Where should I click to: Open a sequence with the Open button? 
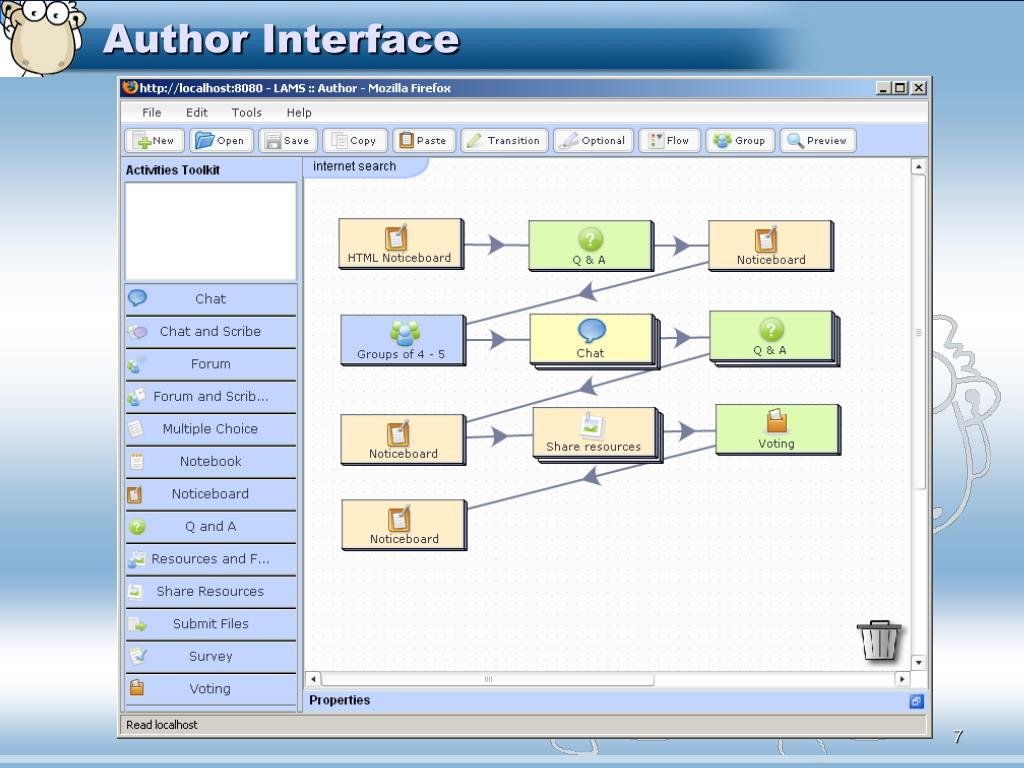(x=221, y=140)
